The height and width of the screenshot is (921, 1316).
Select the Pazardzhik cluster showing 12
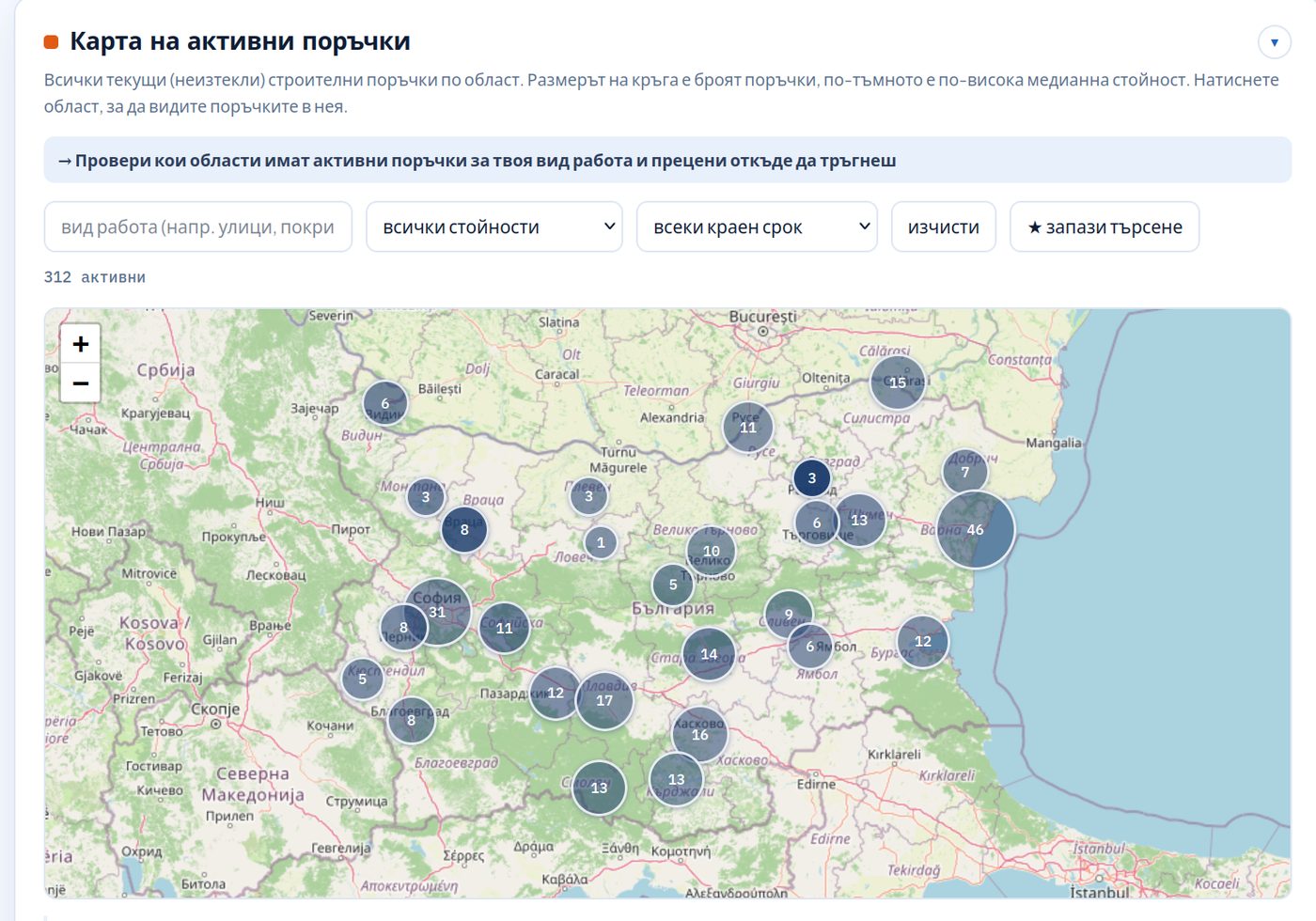556,693
